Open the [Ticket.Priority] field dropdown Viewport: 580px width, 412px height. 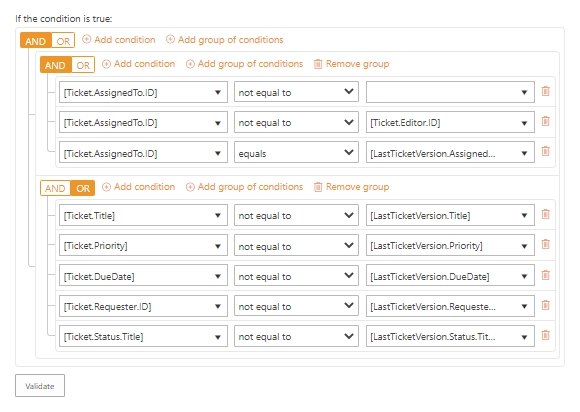143,245
